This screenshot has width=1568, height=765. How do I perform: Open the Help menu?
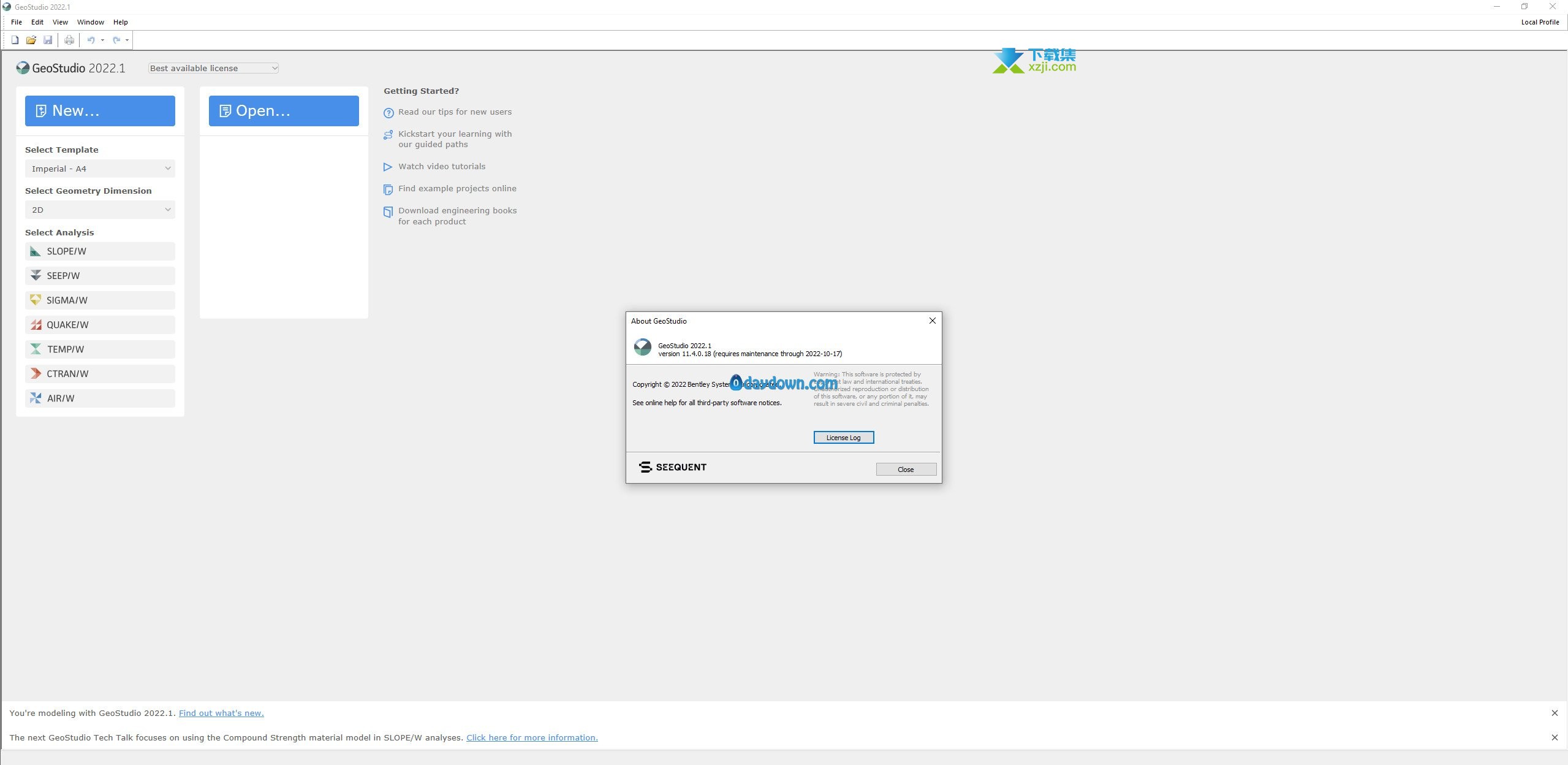(x=120, y=22)
